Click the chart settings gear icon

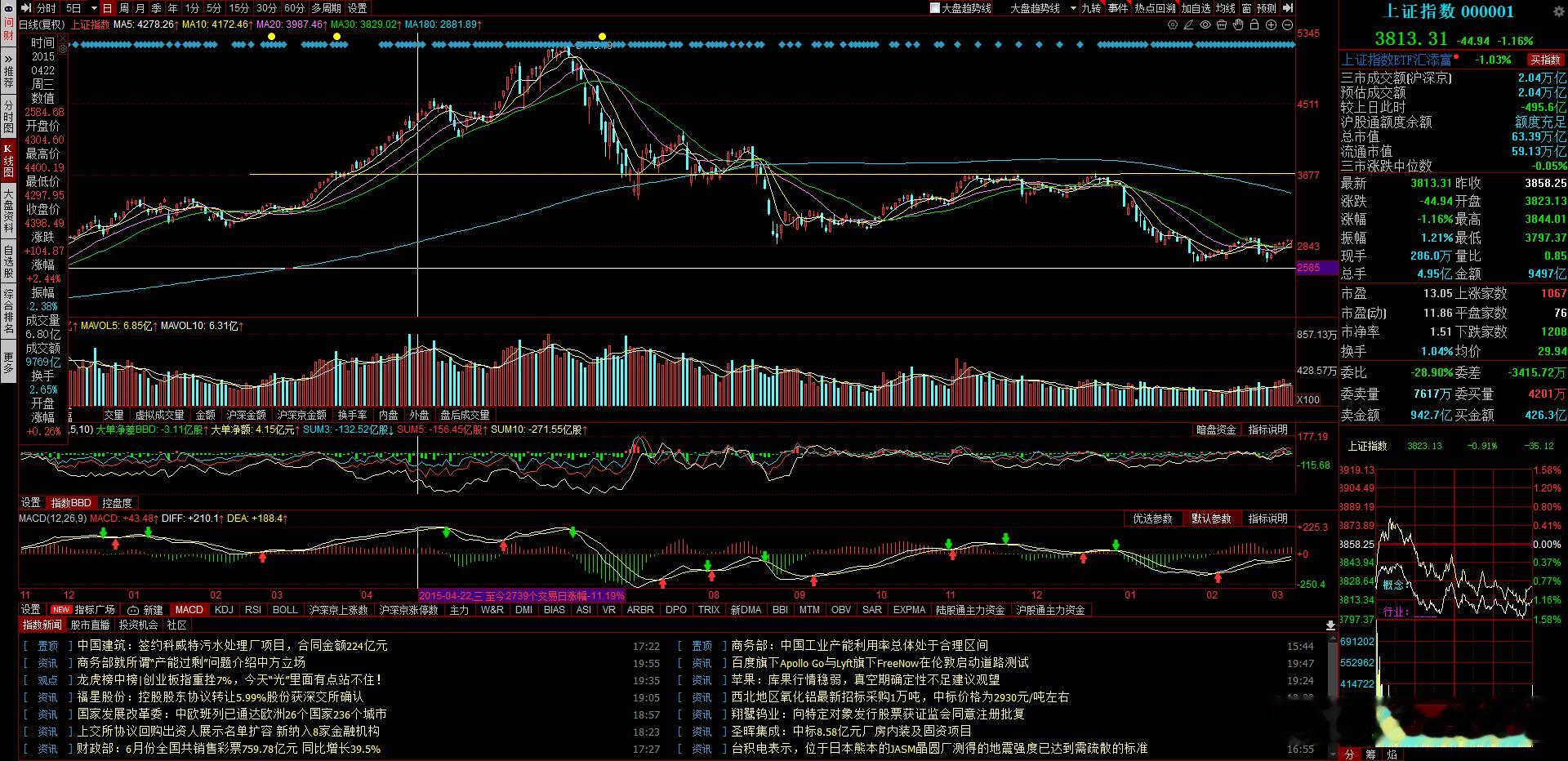click(x=1173, y=24)
